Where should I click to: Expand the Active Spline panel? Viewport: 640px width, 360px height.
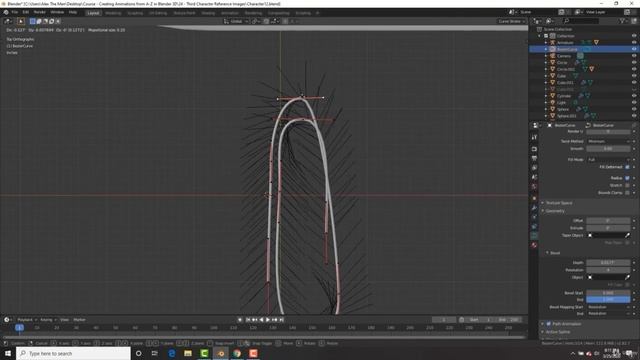click(558, 332)
